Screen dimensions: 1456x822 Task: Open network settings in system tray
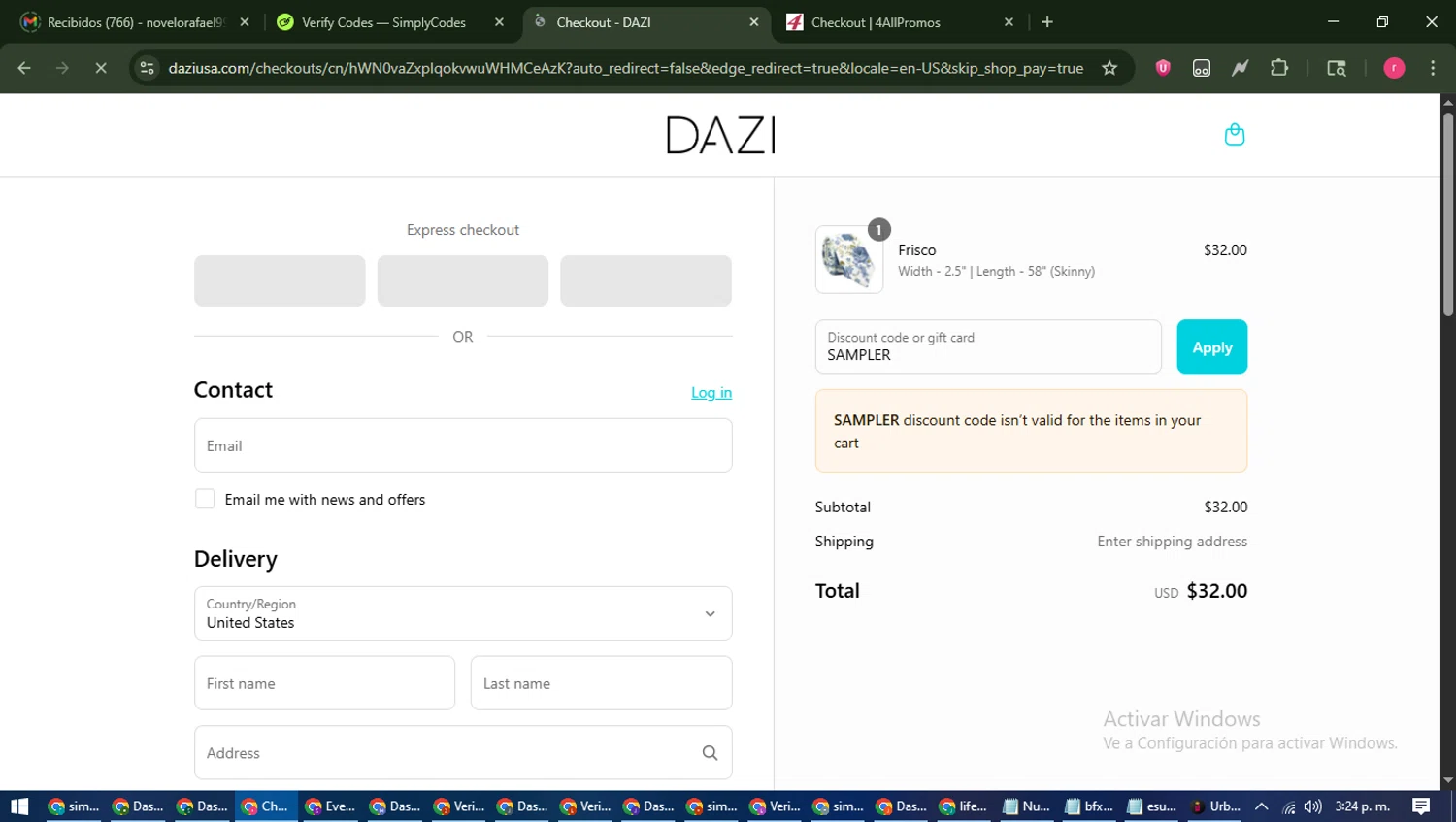(1289, 806)
